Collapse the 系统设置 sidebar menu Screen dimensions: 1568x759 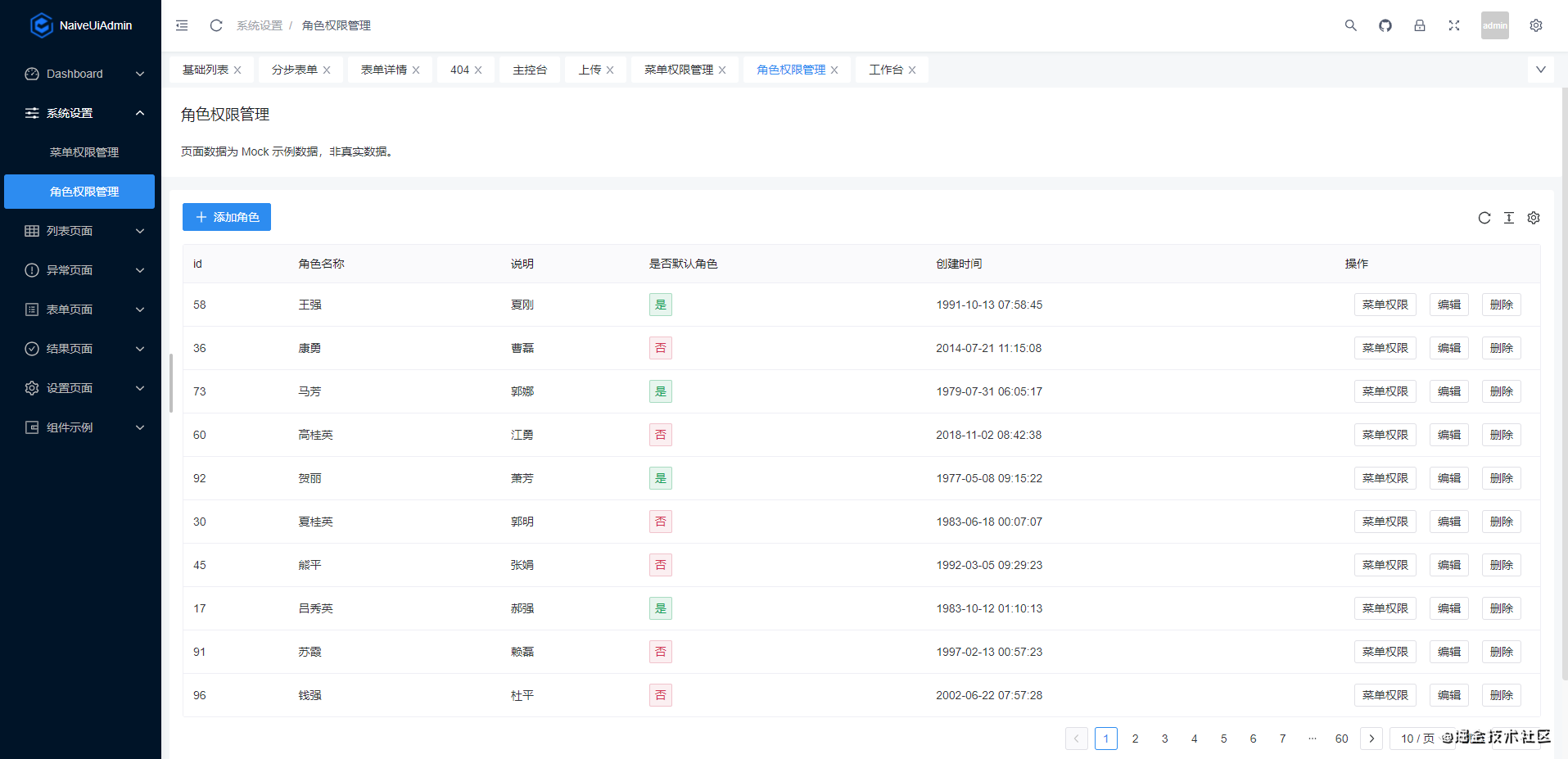pos(80,113)
